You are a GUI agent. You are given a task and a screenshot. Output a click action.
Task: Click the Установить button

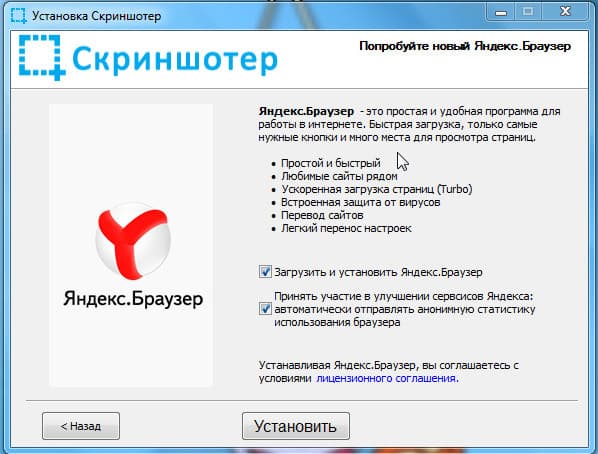(296, 426)
